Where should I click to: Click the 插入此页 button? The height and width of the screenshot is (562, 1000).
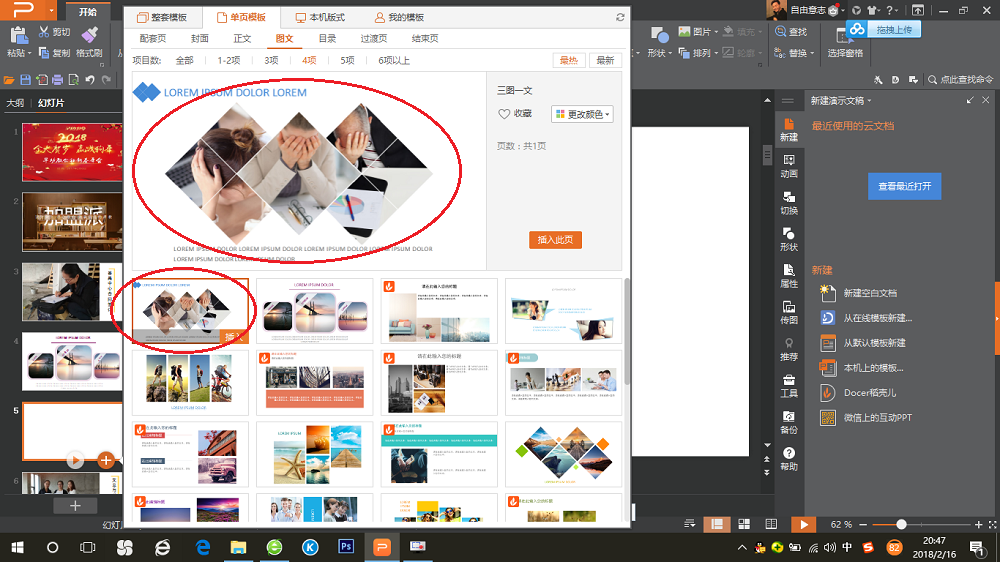coord(555,240)
